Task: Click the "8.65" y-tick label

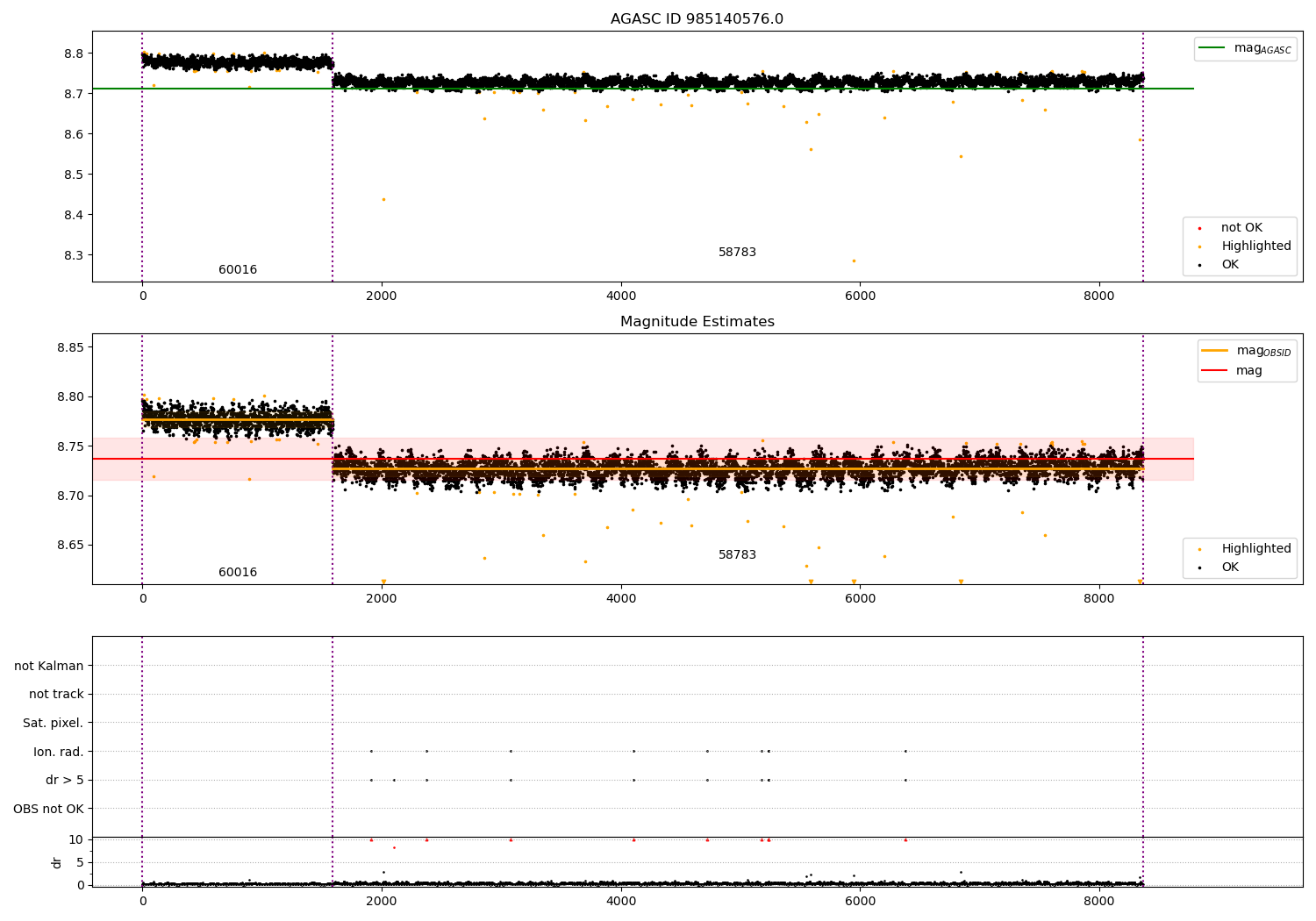Action: point(70,545)
